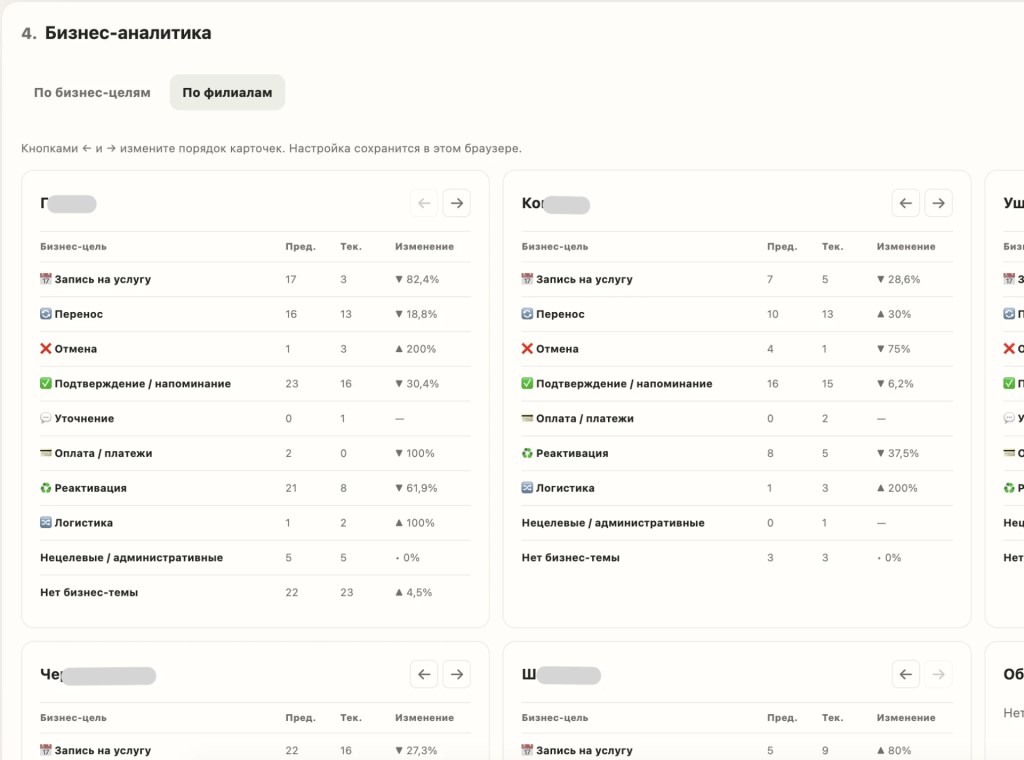Image resolution: width=1024 pixels, height=760 pixels.
Task: Click the right arrow on the «Ш» card
Action: click(x=938, y=674)
